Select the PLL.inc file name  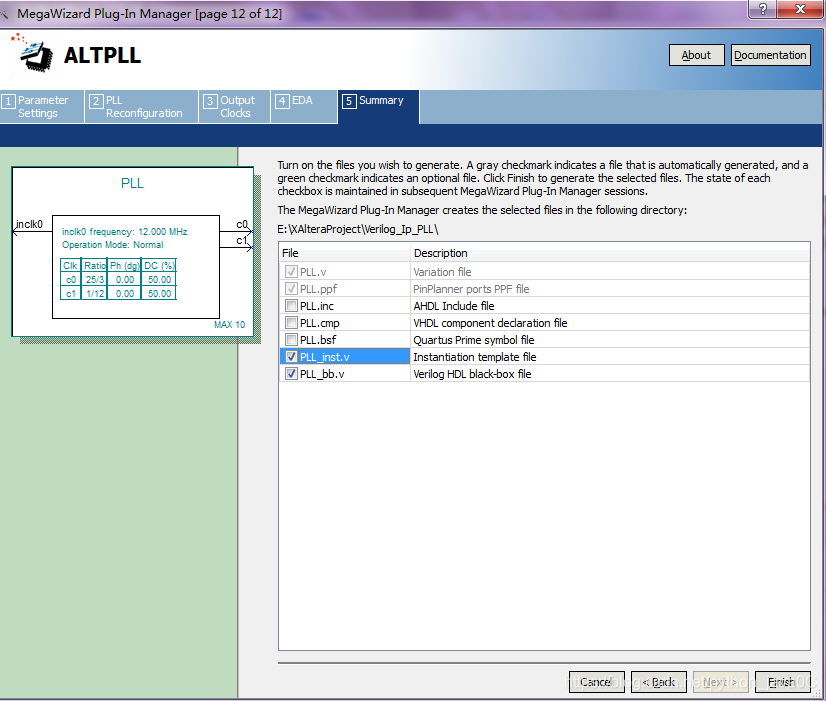coord(317,306)
